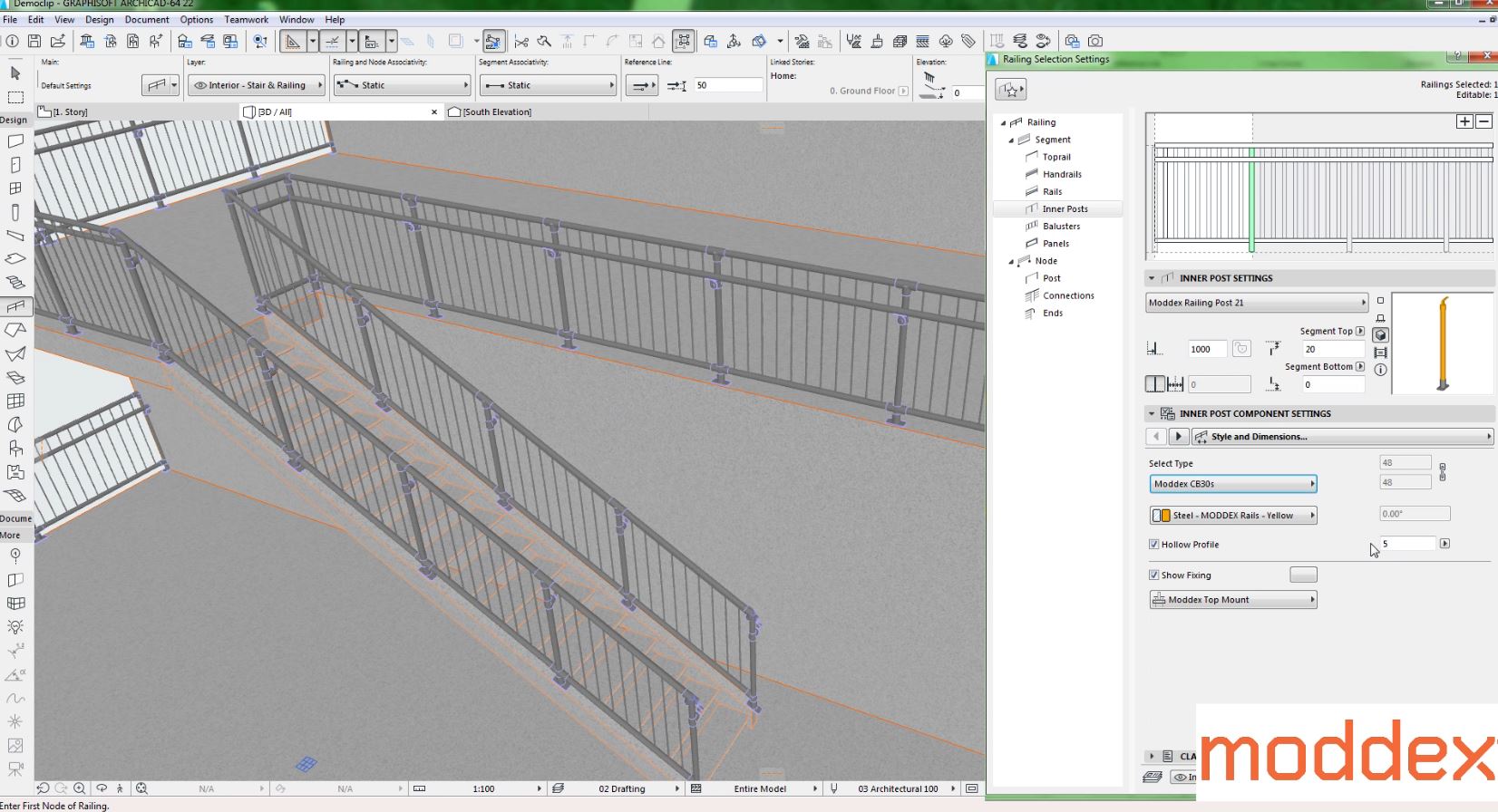This screenshot has width=1498, height=812.
Task: Click the Orbit icon below the 3D view
Action: tap(102, 788)
